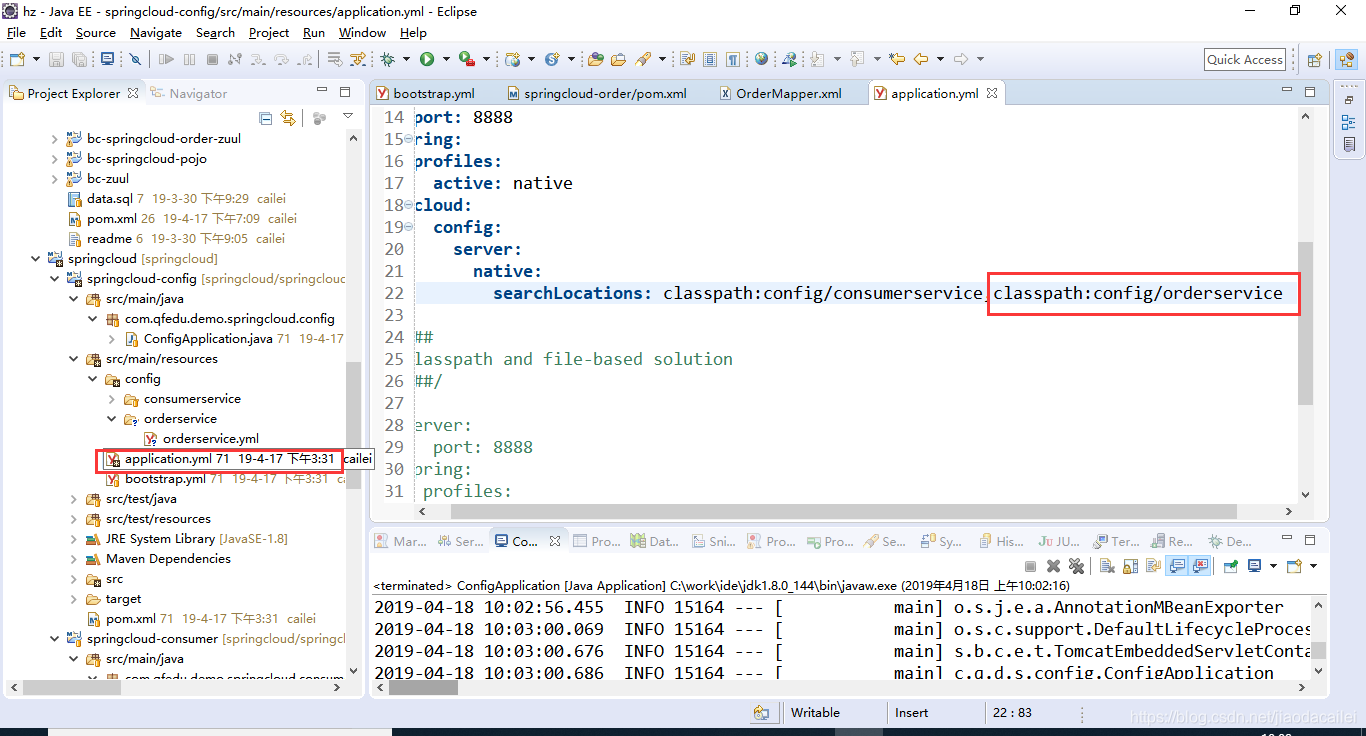Screen dimensions: 1366x736
Task: Open the Navigate menu
Action: pos(156,32)
